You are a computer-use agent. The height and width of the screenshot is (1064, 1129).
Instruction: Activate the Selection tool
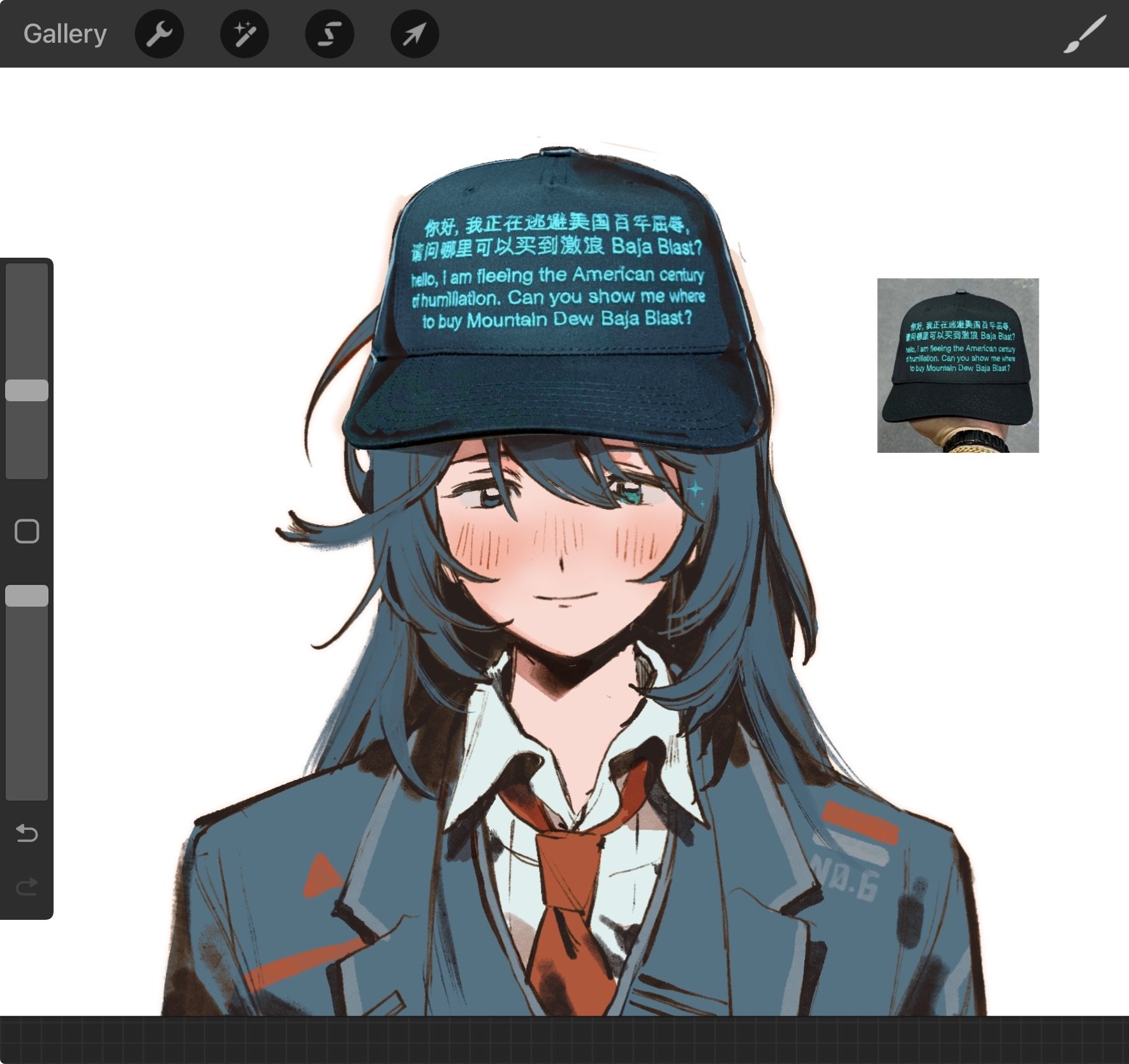(330, 34)
